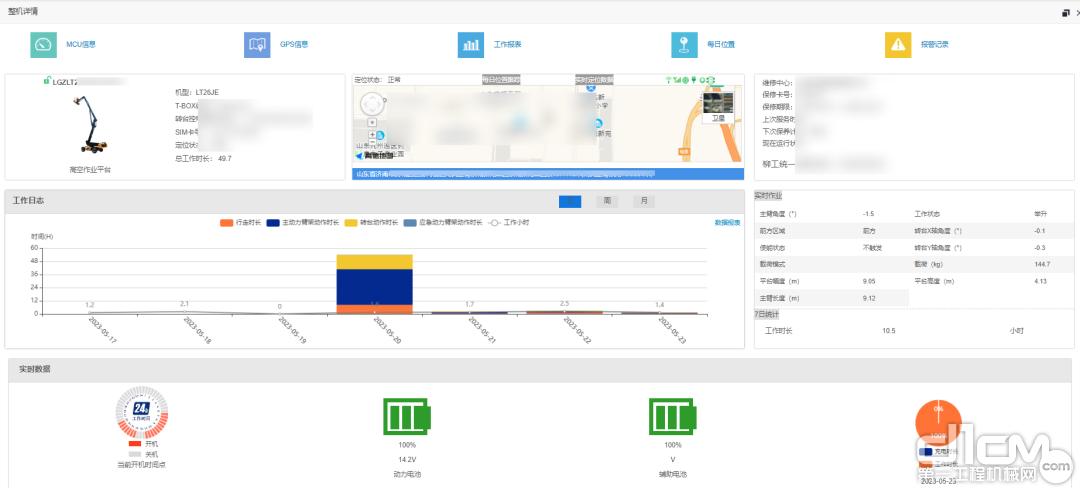Click the map zoom-in plus button
The image size is (1080, 489).
tap(373, 134)
